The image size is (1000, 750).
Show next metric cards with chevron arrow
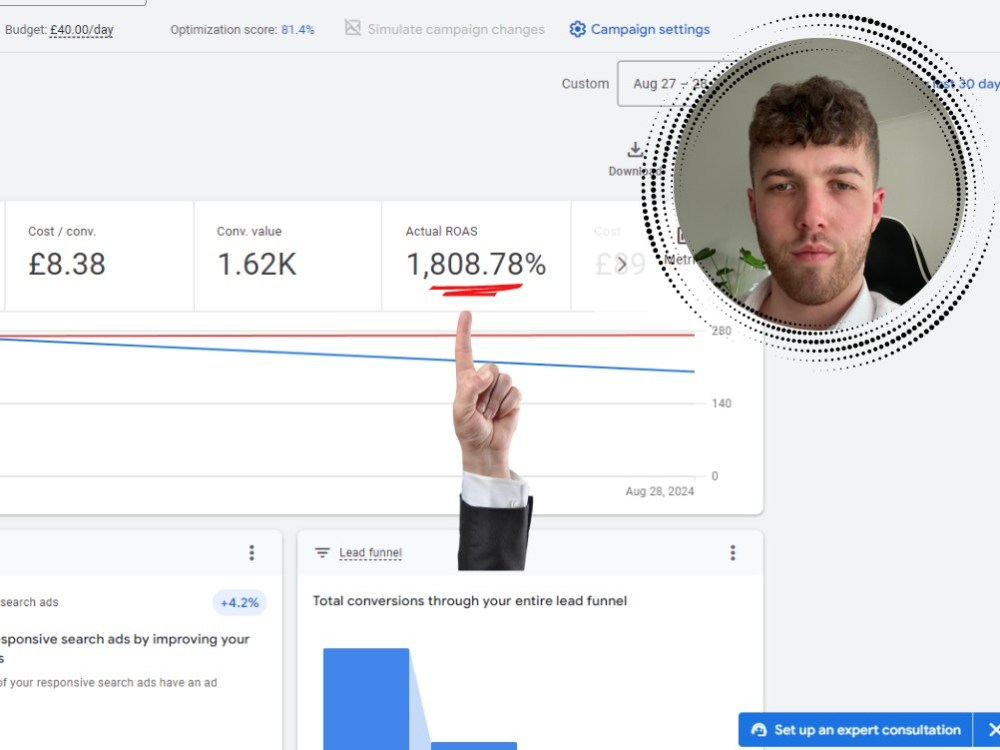click(621, 264)
